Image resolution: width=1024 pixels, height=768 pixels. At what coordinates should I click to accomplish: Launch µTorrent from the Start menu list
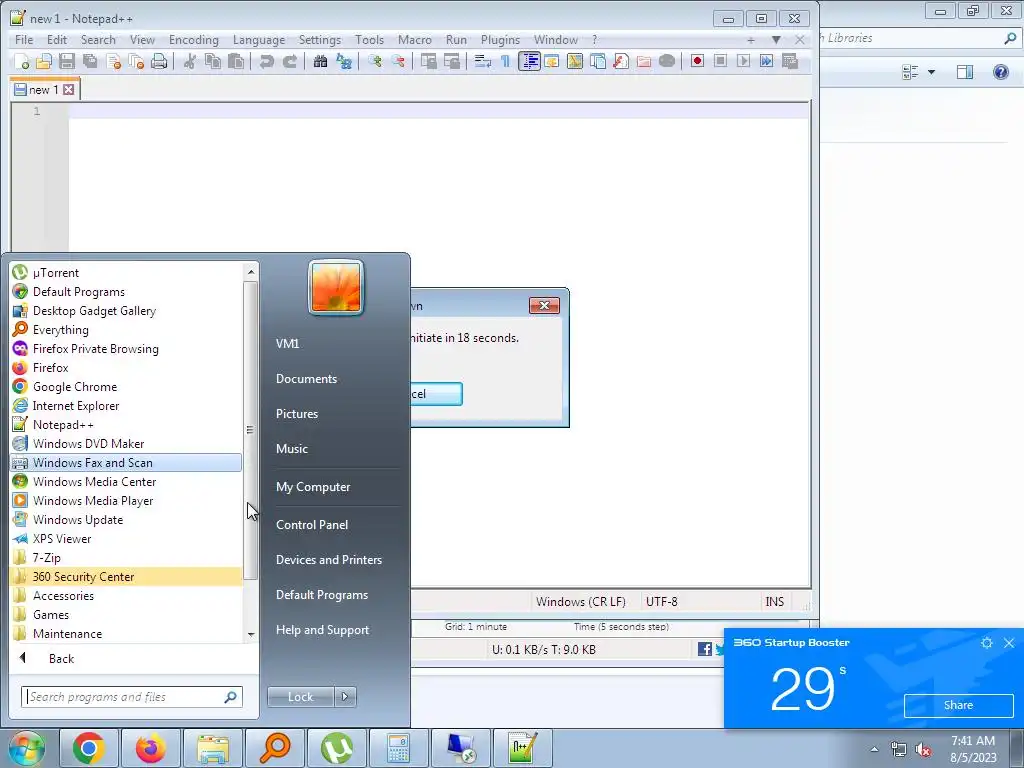(126, 273)
